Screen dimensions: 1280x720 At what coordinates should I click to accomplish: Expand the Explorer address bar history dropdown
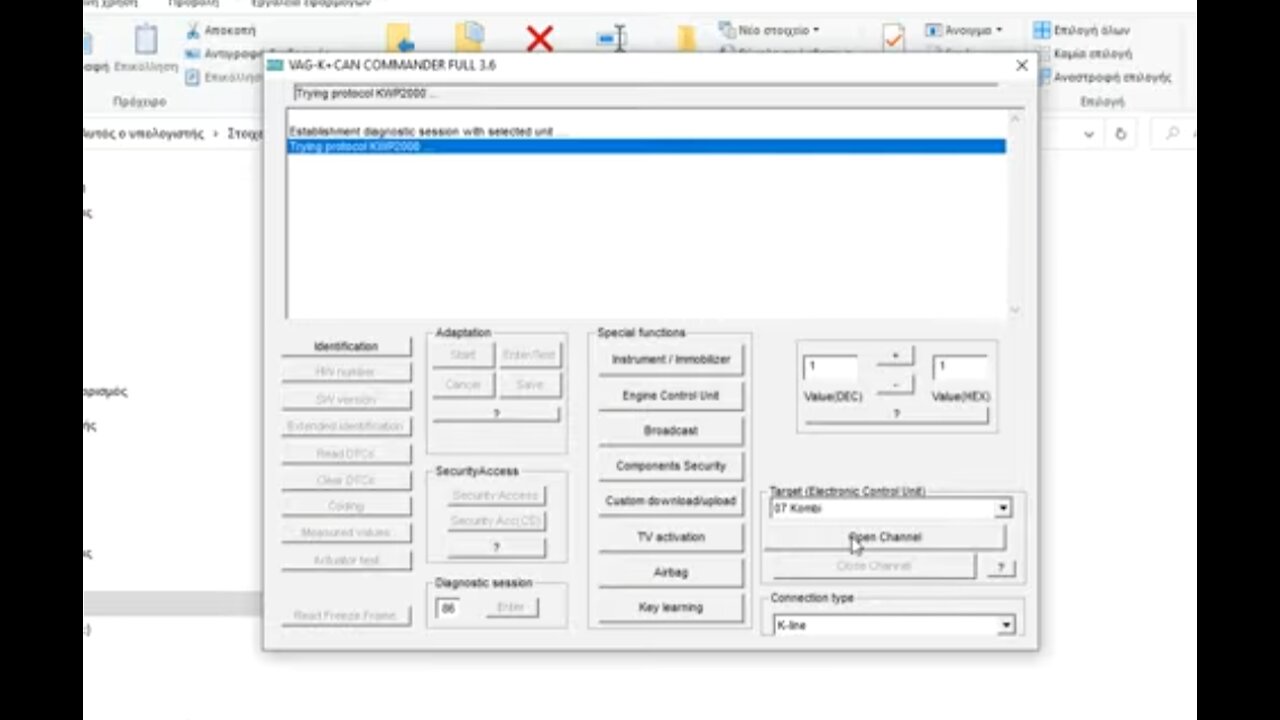1089,133
